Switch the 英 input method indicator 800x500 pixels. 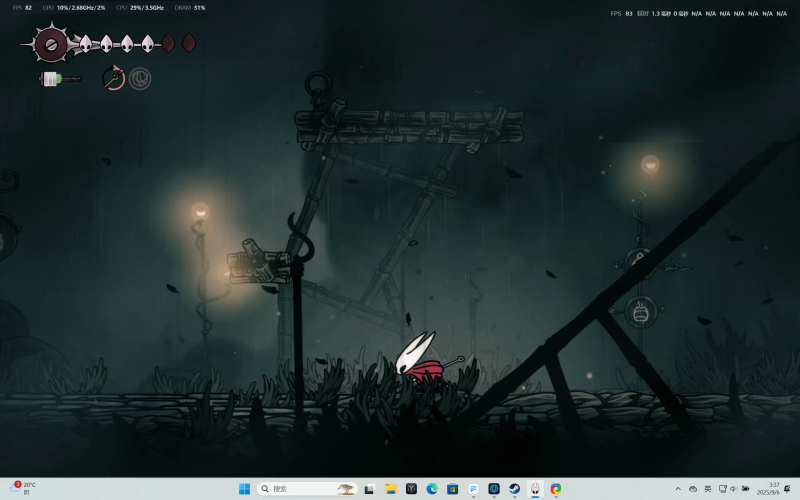point(708,489)
